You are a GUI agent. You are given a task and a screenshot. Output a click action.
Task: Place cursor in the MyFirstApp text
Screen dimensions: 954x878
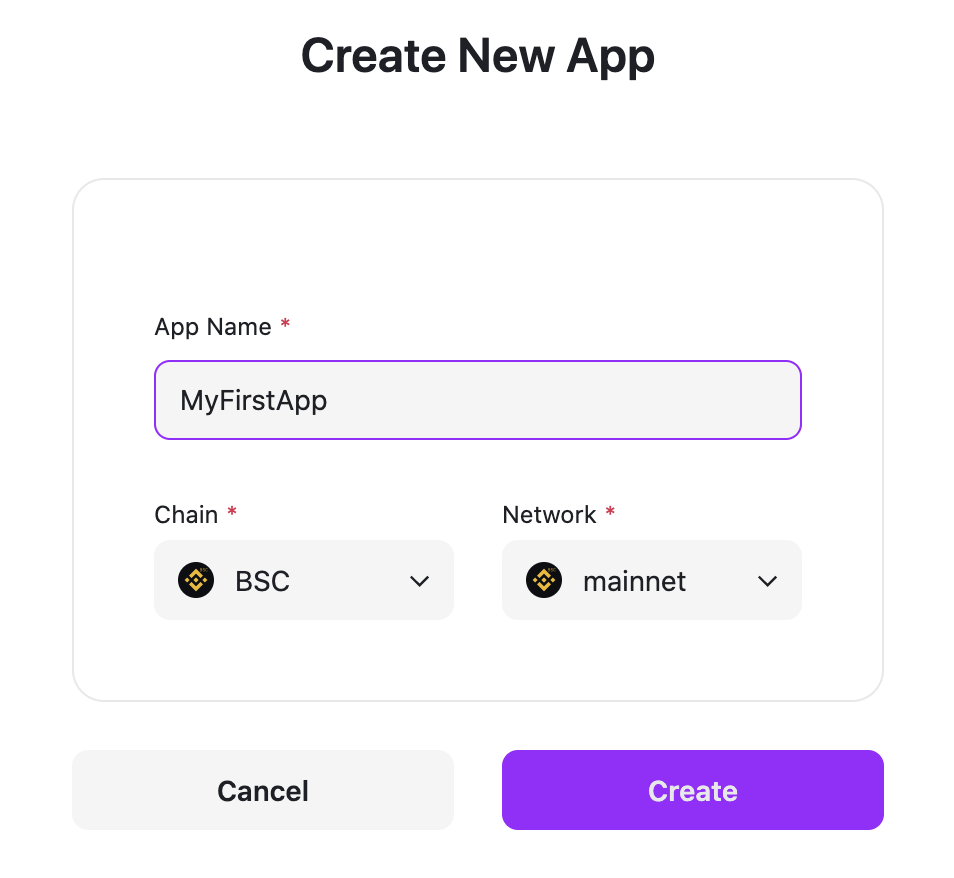tap(254, 401)
